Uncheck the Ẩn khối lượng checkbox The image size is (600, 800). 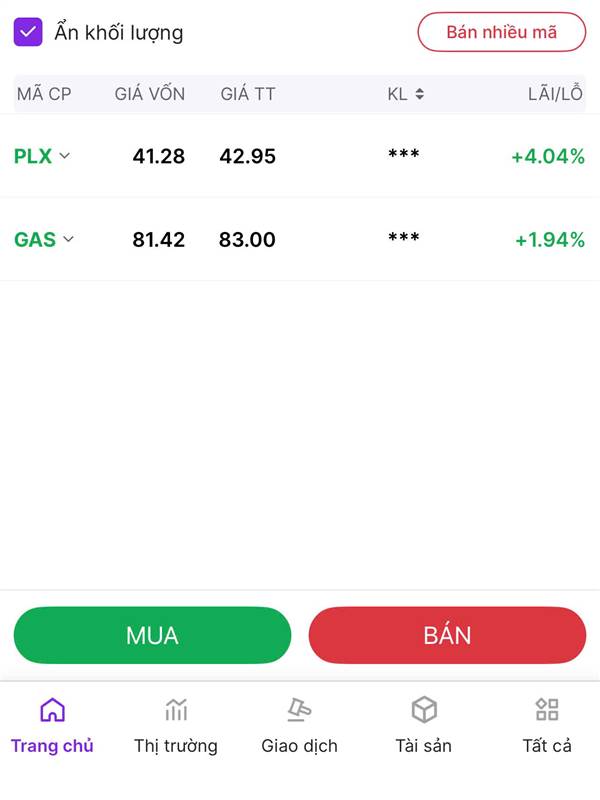pyautogui.click(x=28, y=32)
